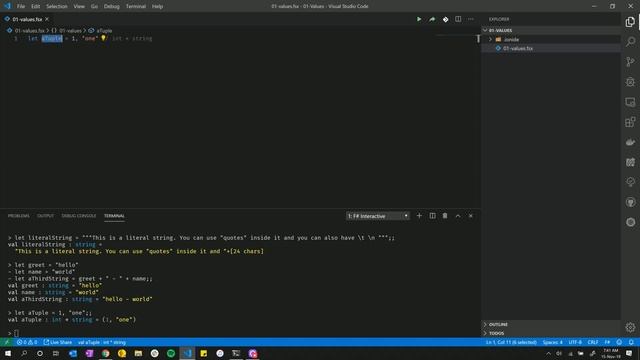Open the Go menu

pyautogui.click(x=94, y=6)
